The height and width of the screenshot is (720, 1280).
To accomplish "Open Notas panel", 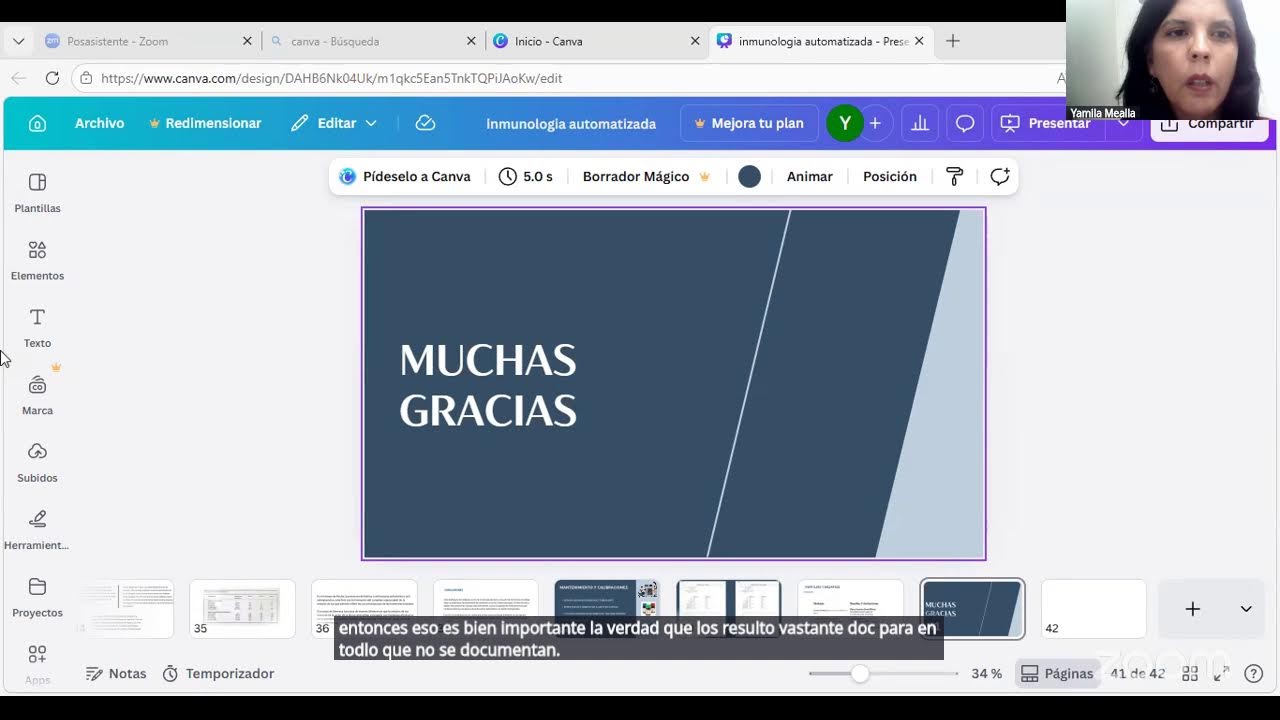I will [116, 674].
